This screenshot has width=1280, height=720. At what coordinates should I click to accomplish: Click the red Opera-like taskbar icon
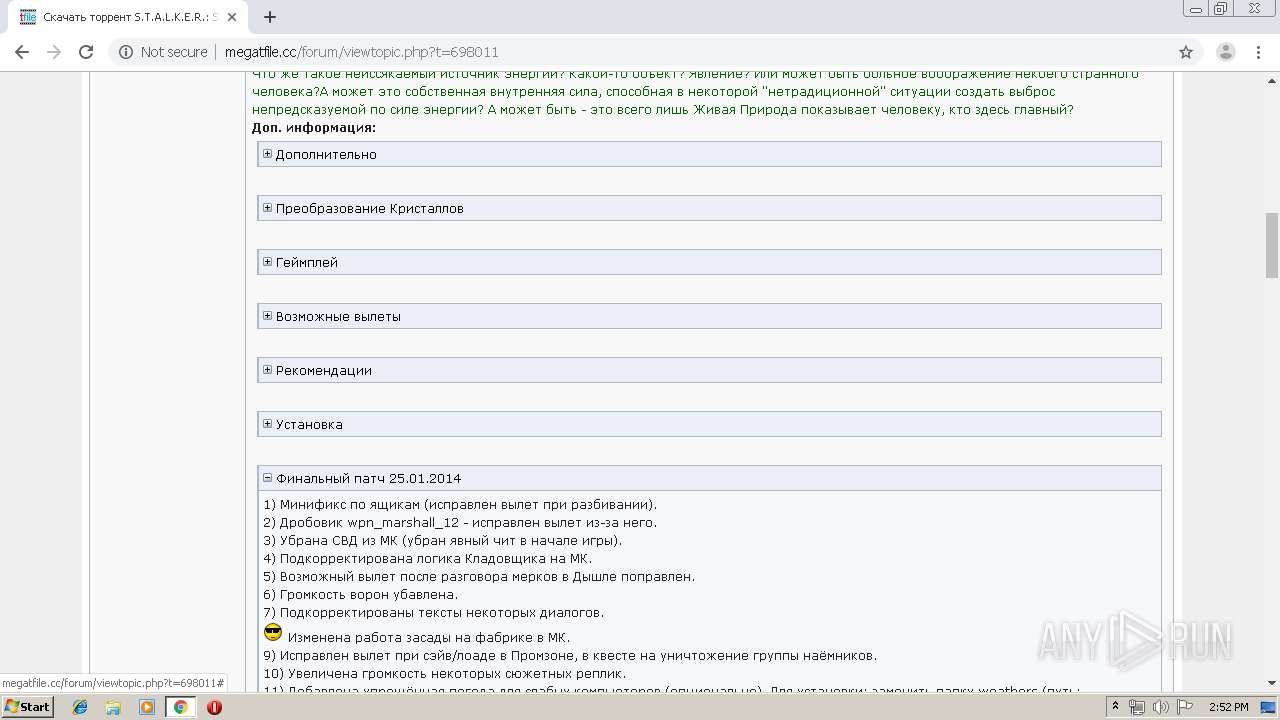[x=214, y=707]
